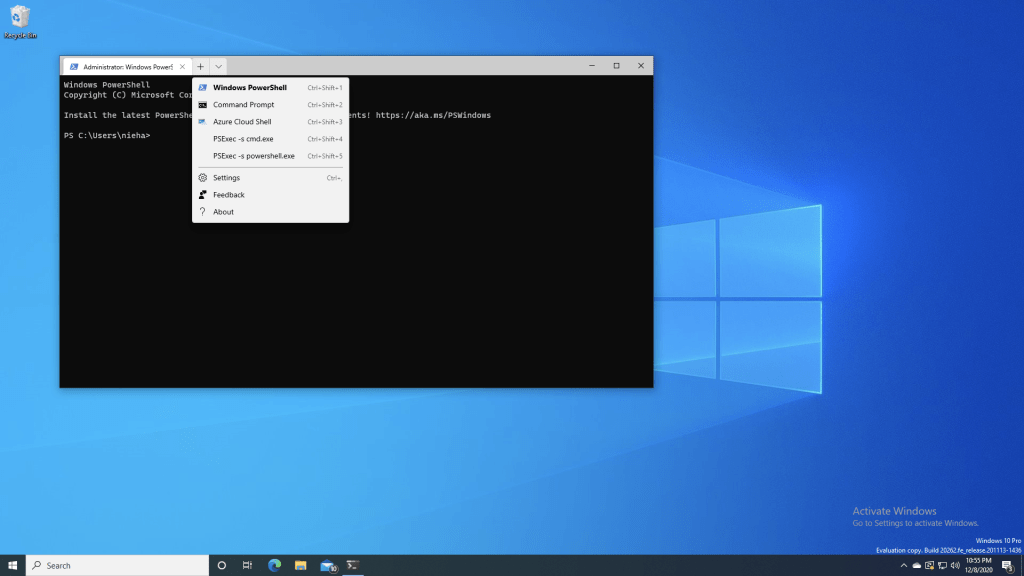Image resolution: width=1024 pixels, height=576 pixels.
Task: Open File Explorer from the taskbar
Action: [300, 565]
